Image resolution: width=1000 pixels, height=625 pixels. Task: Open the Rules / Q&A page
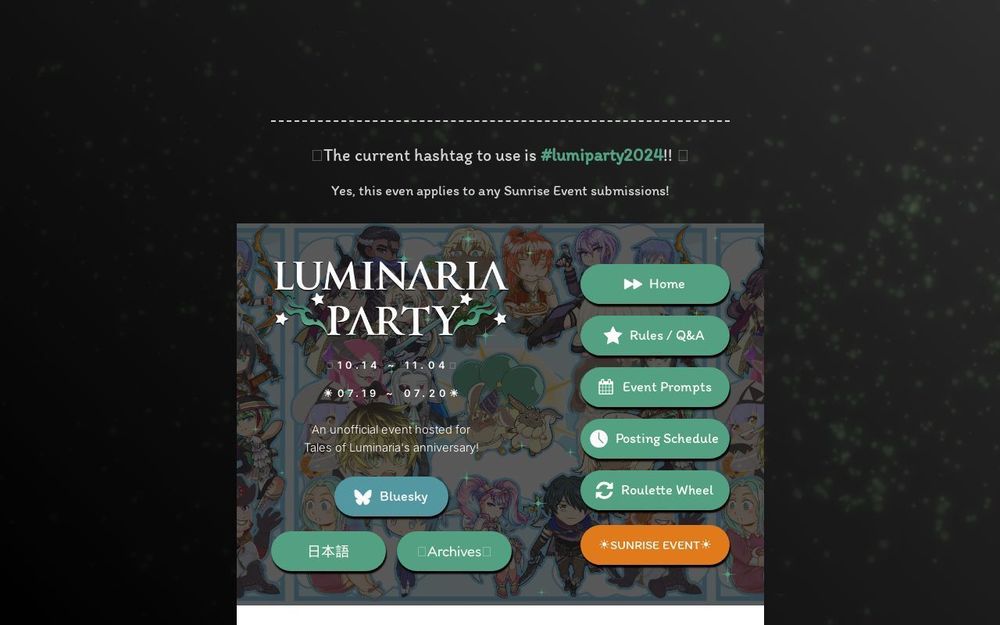click(x=655, y=335)
